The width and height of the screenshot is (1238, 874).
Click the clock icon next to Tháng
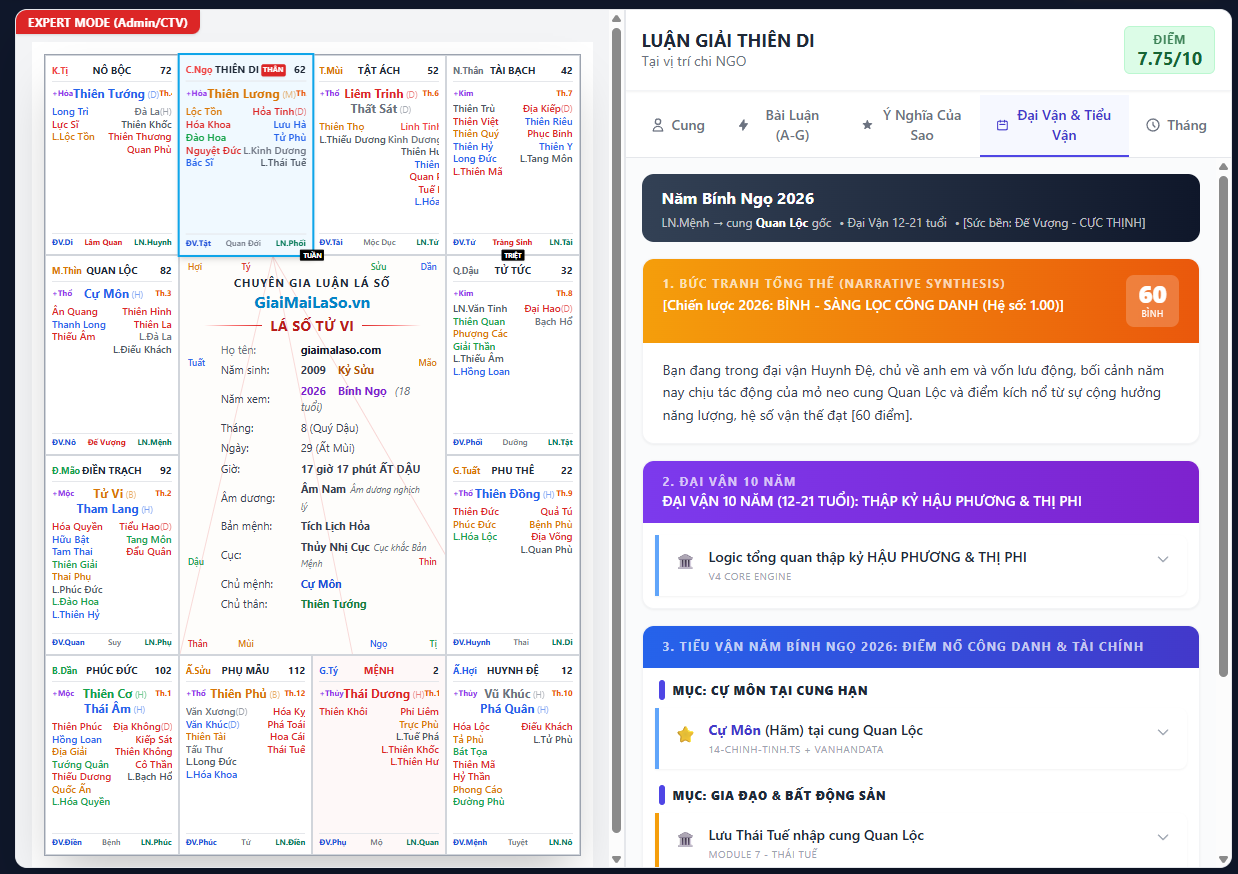pyautogui.click(x=1153, y=126)
